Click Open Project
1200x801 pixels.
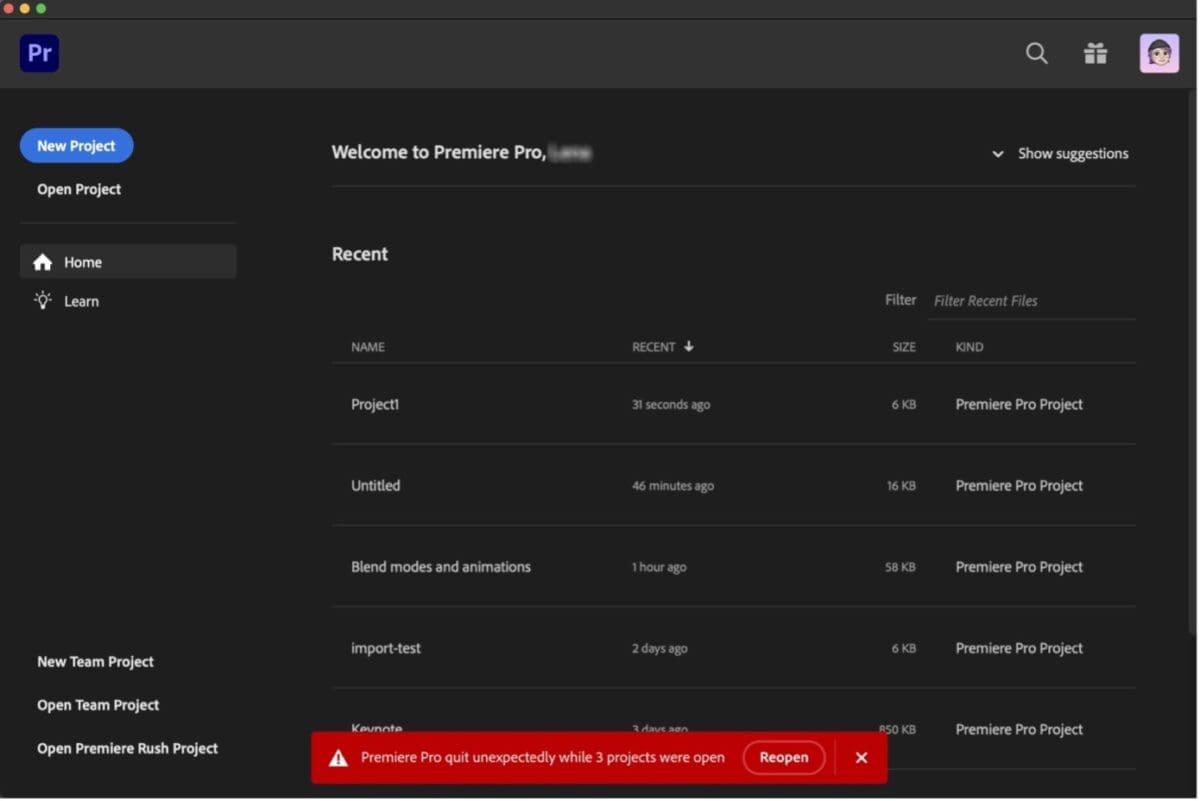[79, 189]
